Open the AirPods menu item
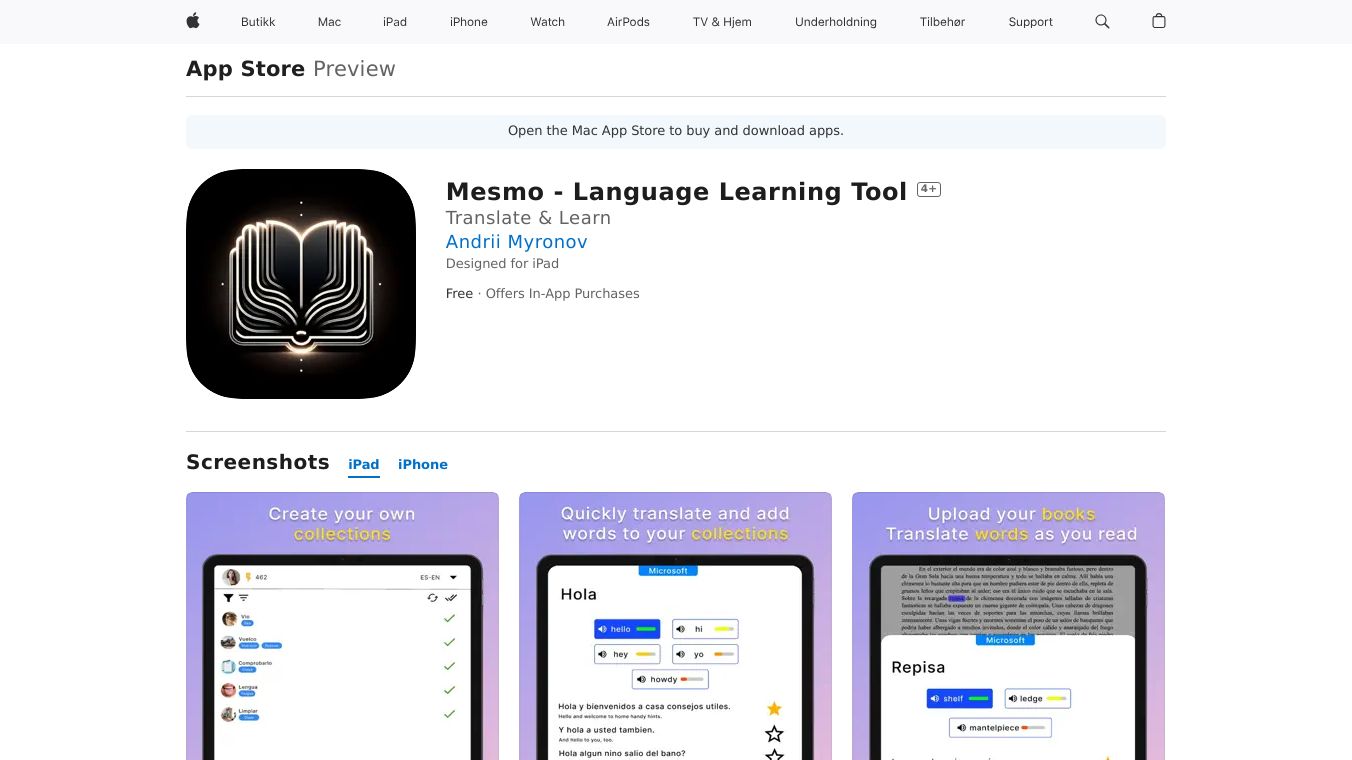Screen dimensions: 1352x760 628,22
